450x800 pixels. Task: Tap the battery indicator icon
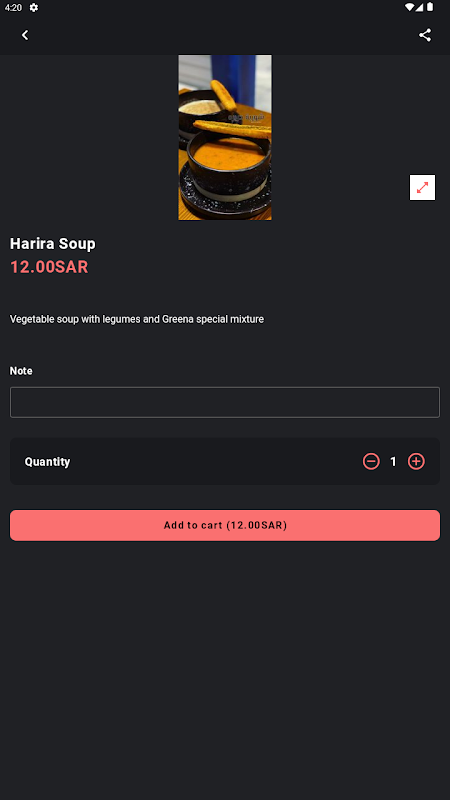(430, 8)
